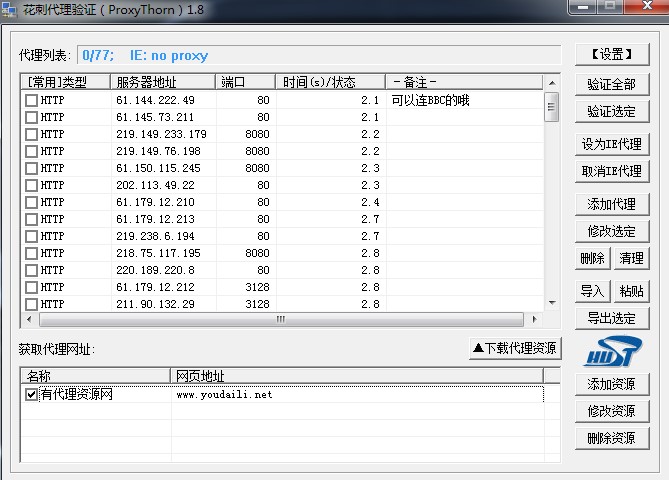The height and width of the screenshot is (480, 669).
Task: Click horizontal scrollbar left arrow
Action: [29, 319]
